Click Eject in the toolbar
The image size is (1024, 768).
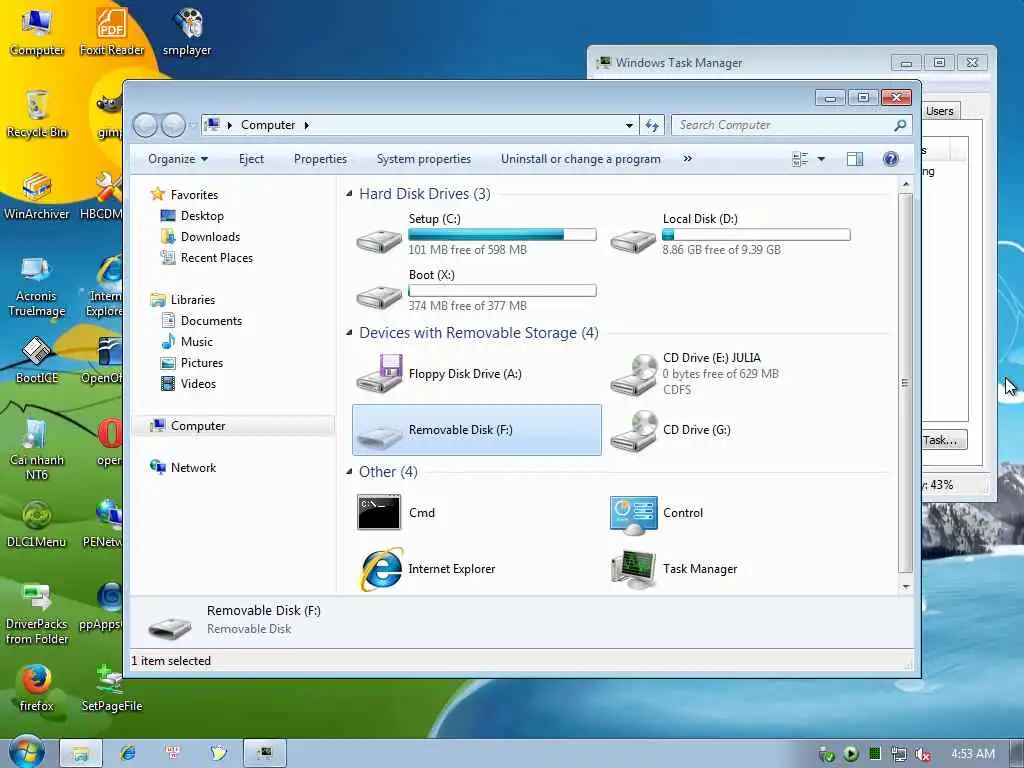pyautogui.click(x=251, y=159)
